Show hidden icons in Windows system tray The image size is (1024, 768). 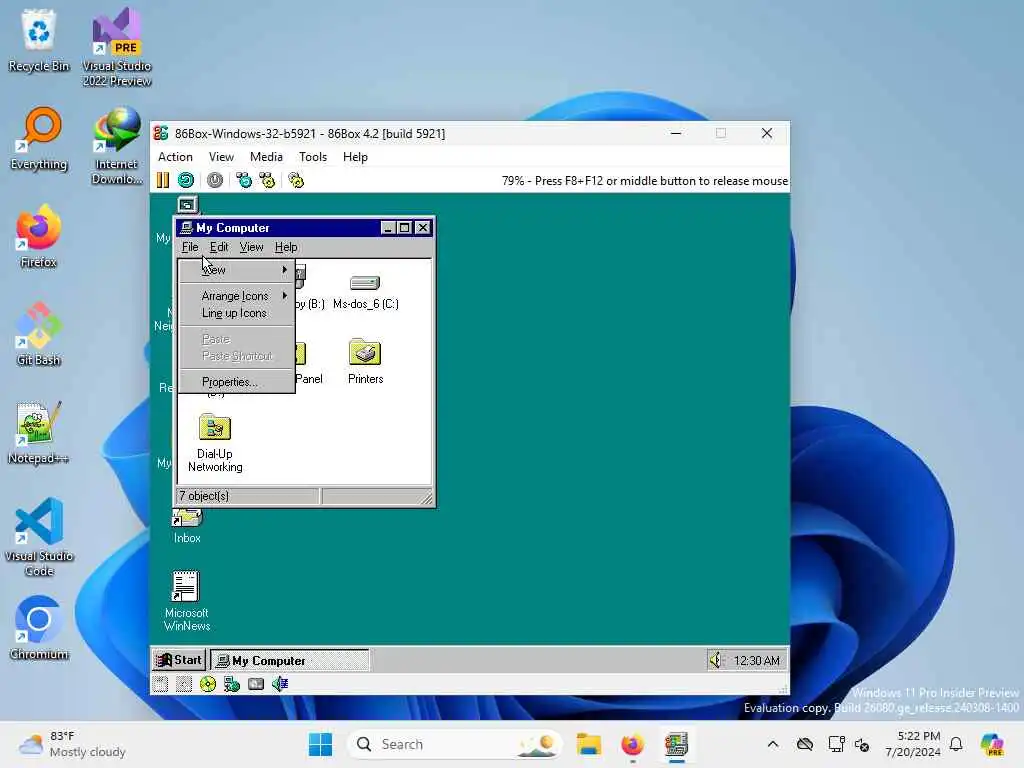(x=773, y=744)
